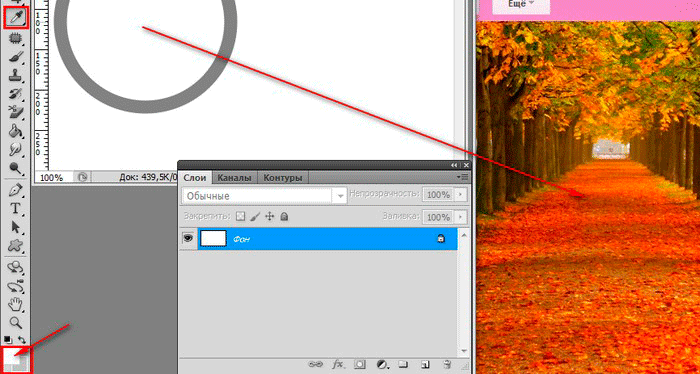Screen dimensions: 700x374
Task: Pick the Hand tool
Action: (16, 304)
